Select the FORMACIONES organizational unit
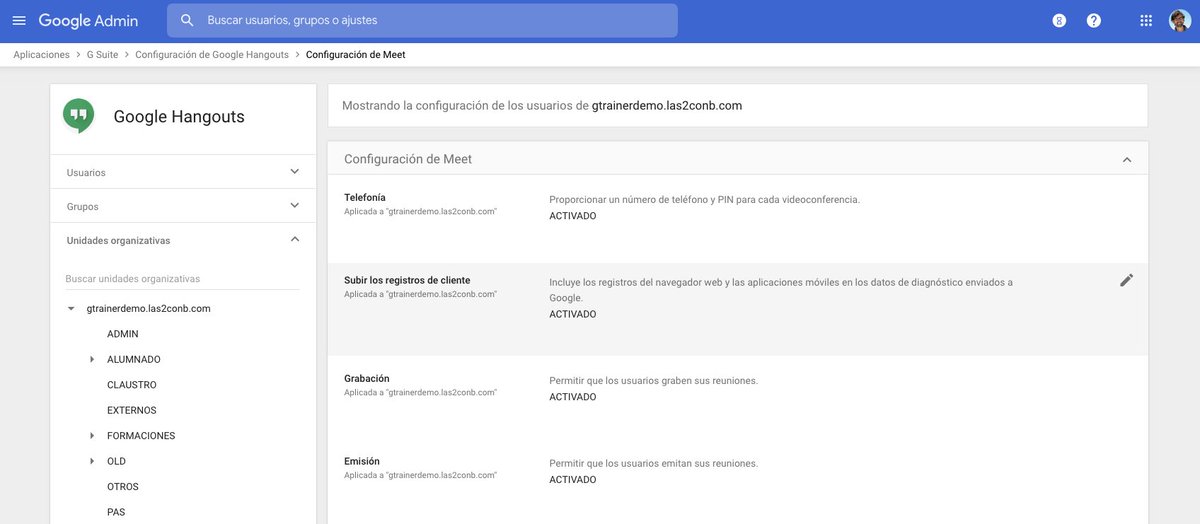Screen dimensions: 1200x524 tap(141, 436)
